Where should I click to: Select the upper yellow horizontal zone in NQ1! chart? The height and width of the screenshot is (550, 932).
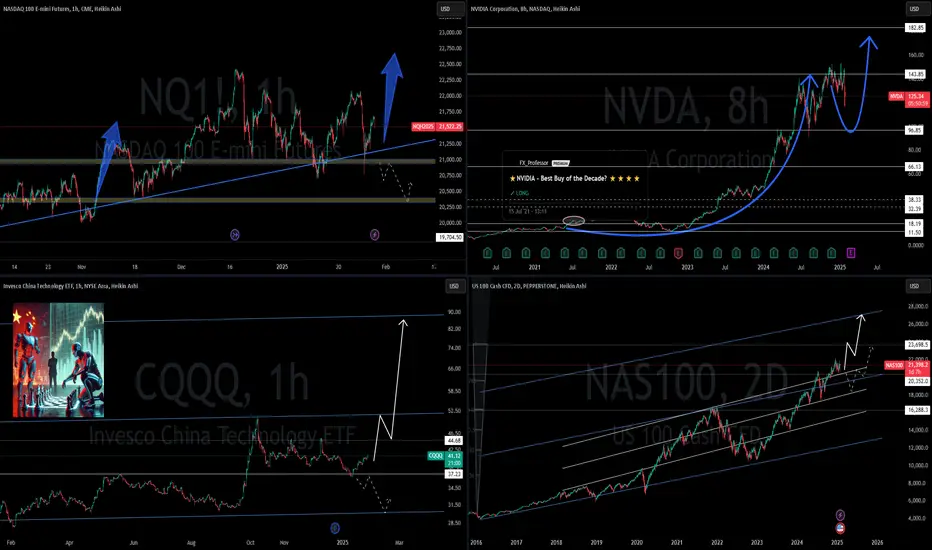218,161
